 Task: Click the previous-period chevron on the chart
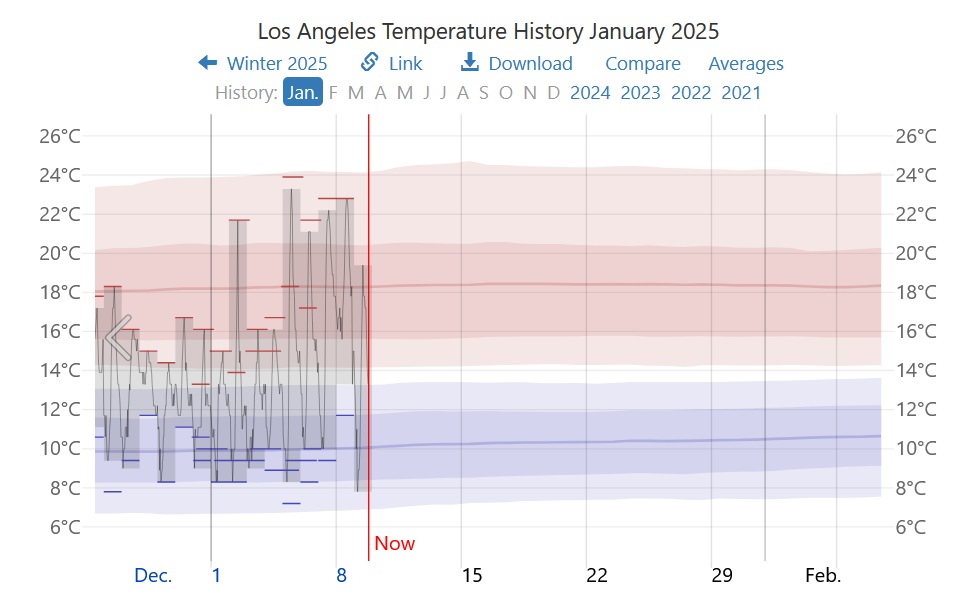point(118,337)
